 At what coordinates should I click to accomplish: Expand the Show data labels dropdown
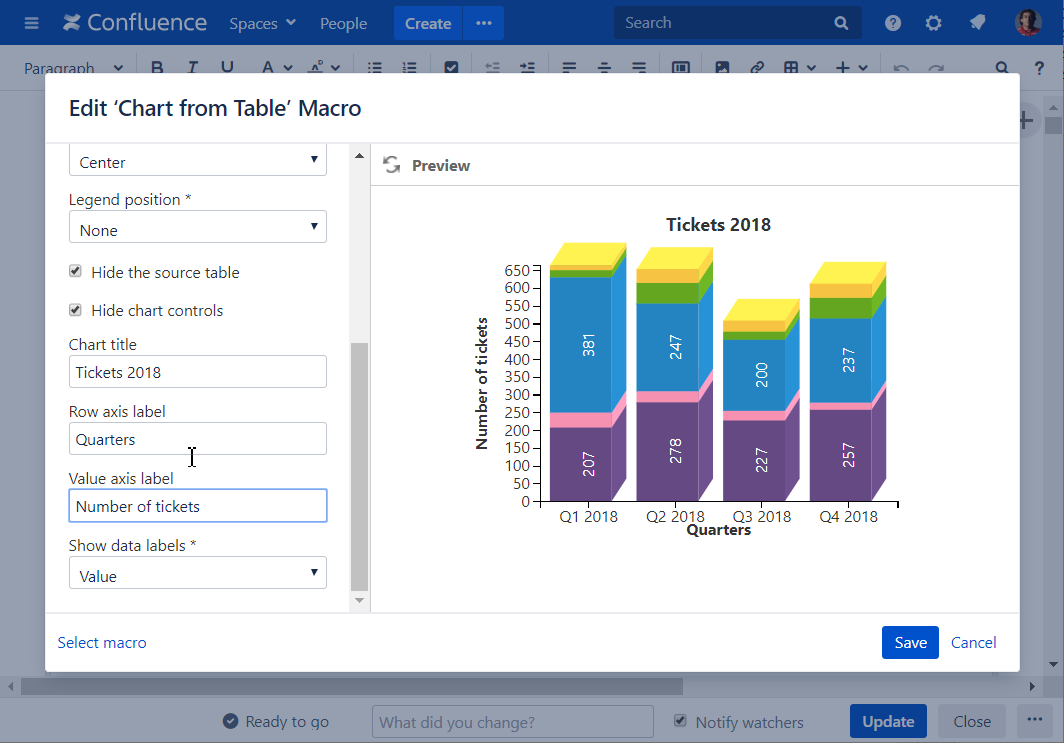(197, 575)
